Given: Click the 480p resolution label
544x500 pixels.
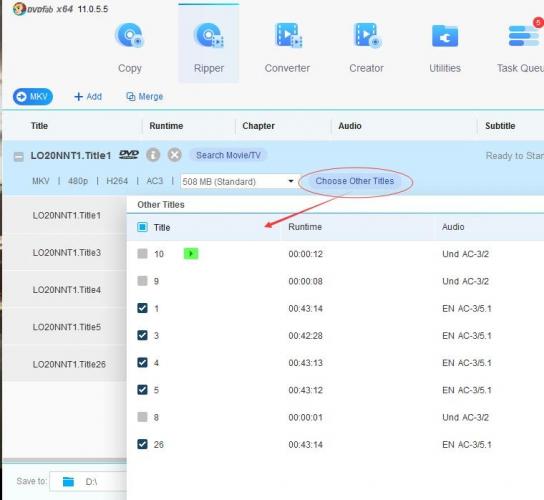Looking at the screenshot, I should coord(78,181).
